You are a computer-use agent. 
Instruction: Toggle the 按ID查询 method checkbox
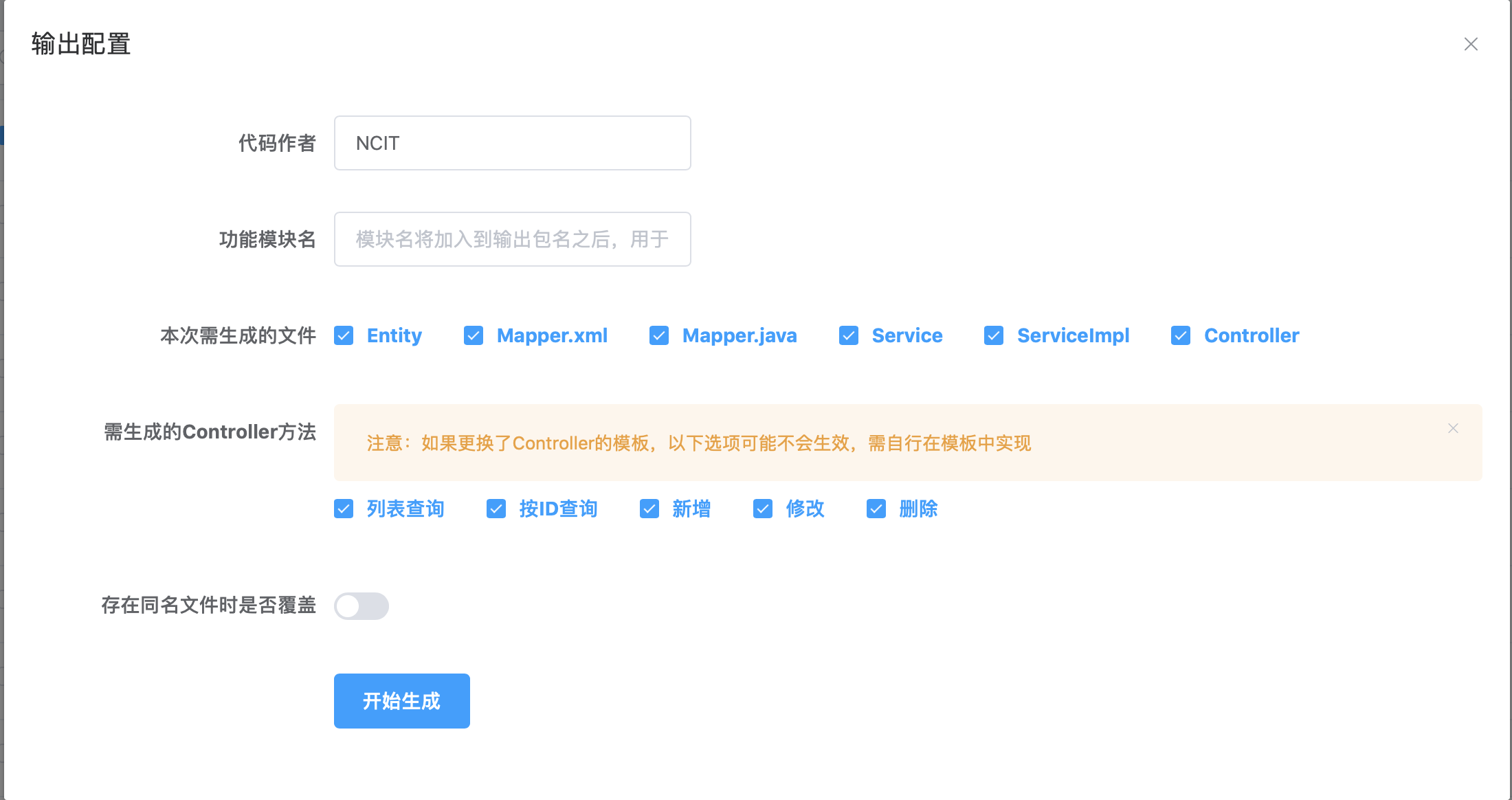[496, 509]
